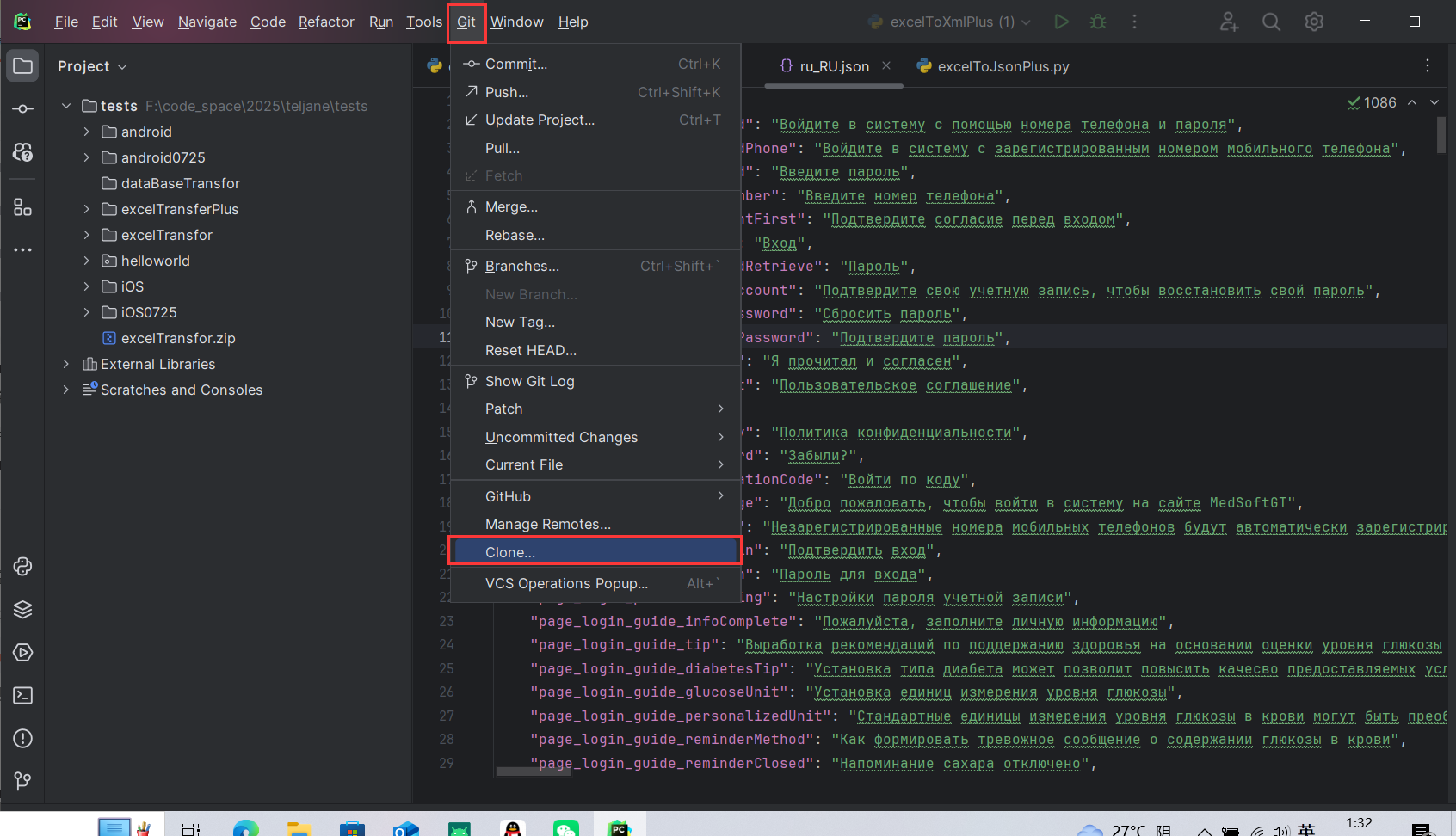Viewport: 1456px width, 836px height.
Task: Open the Services tool window
Action: 23,652
